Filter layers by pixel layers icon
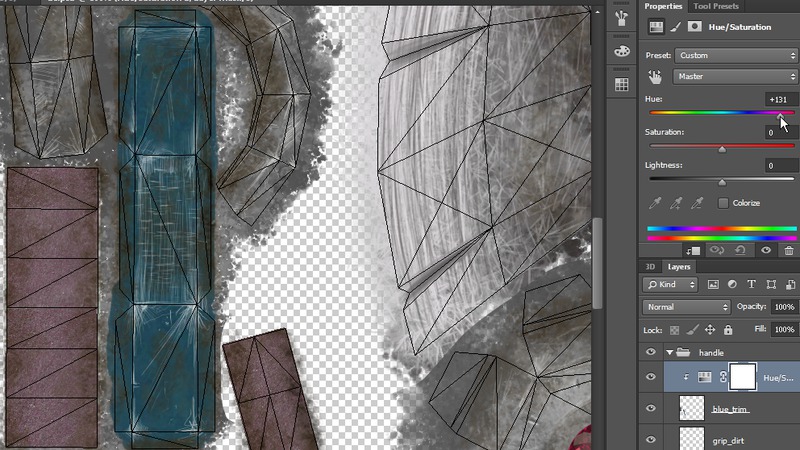 (x=713, y=285)
